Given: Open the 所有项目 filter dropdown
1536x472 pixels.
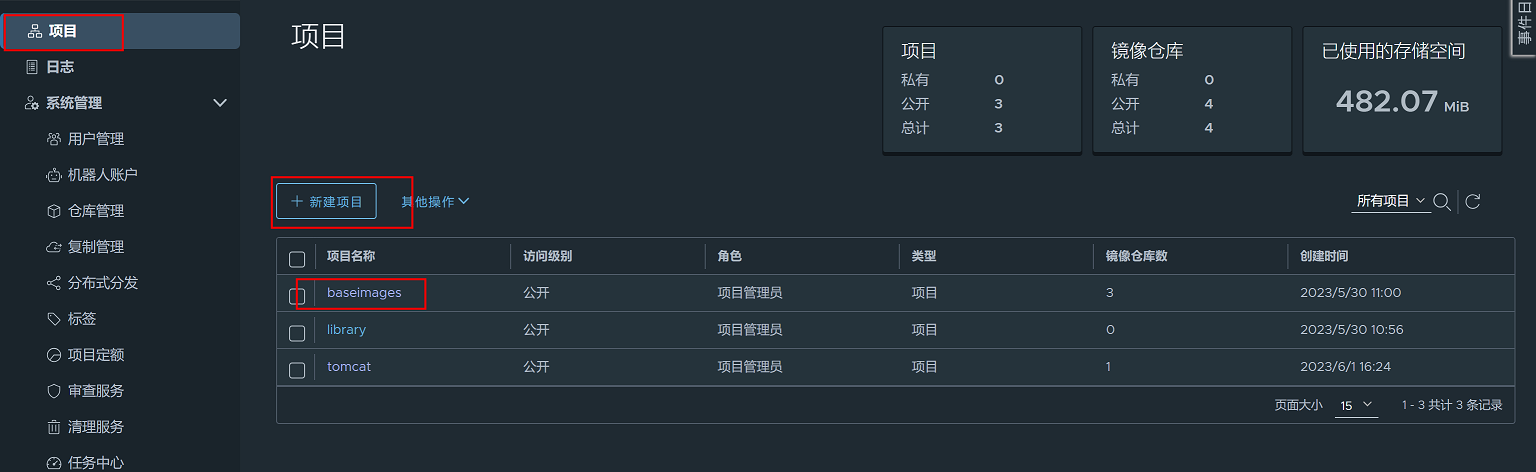Looking at the screenshot, I should (1390, 202).
